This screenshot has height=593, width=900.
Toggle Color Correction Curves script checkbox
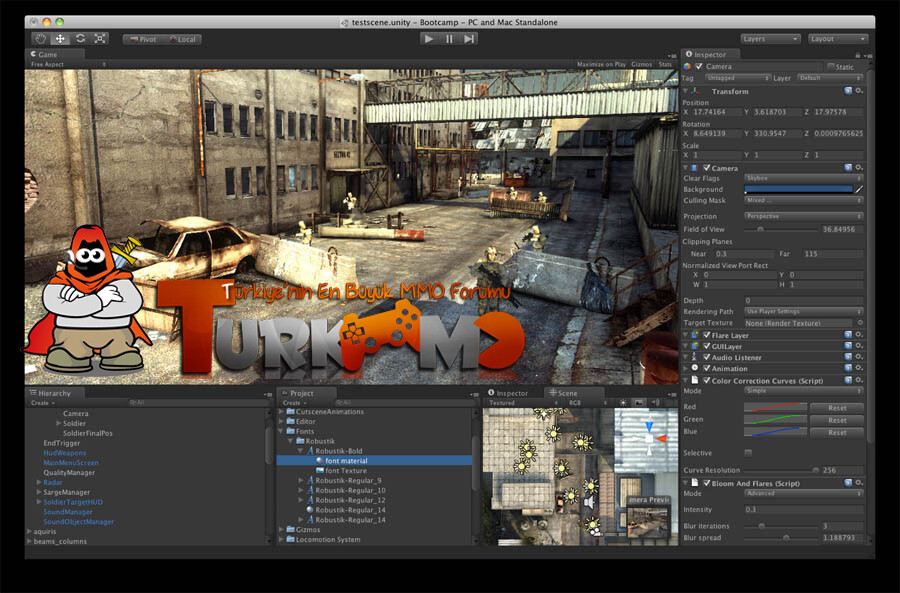pos(707,380)
